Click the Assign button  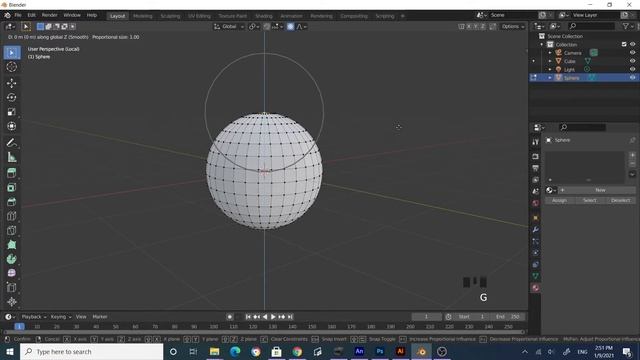point(559,200)
